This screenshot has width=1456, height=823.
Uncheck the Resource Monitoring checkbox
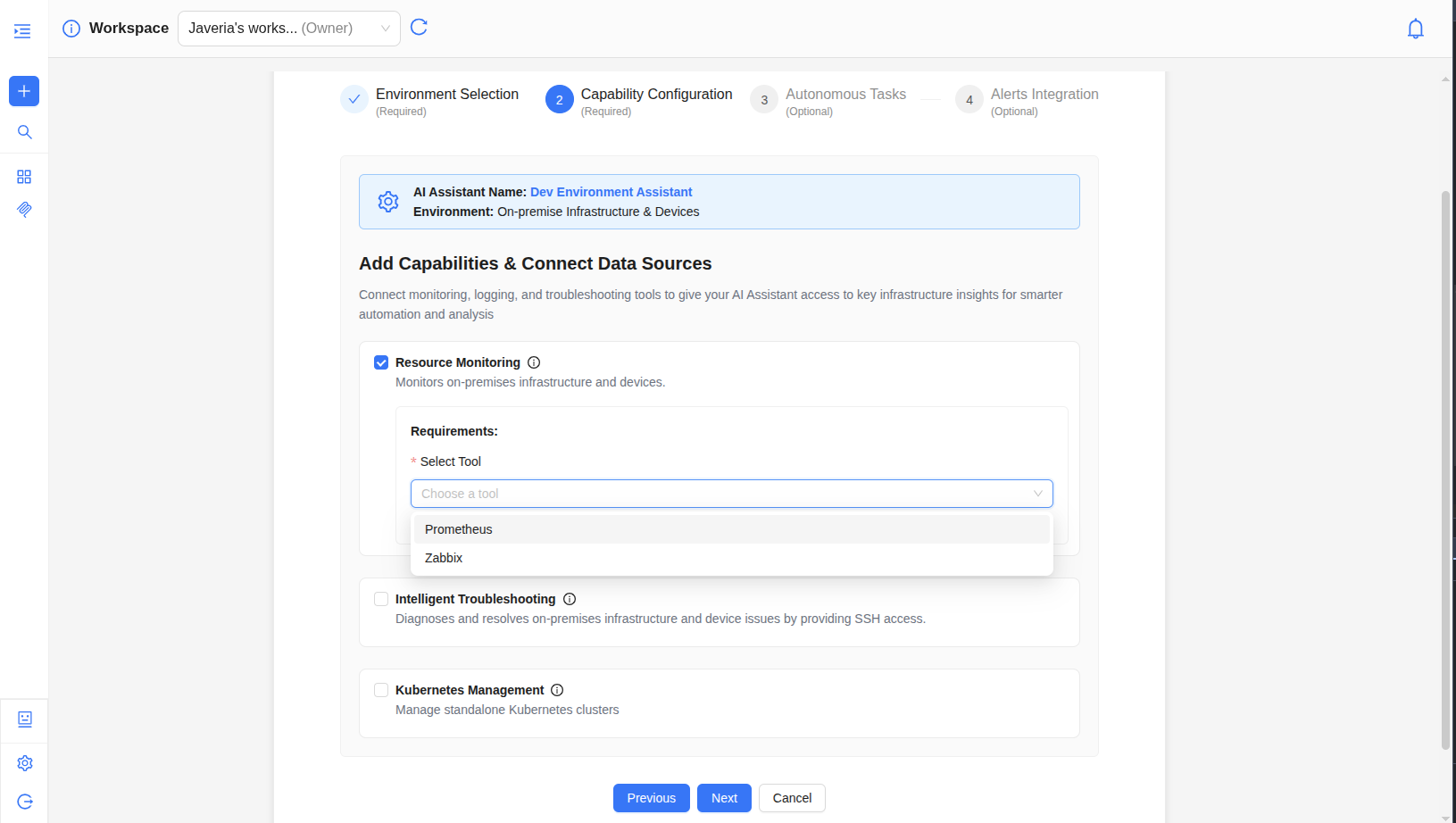381,362
